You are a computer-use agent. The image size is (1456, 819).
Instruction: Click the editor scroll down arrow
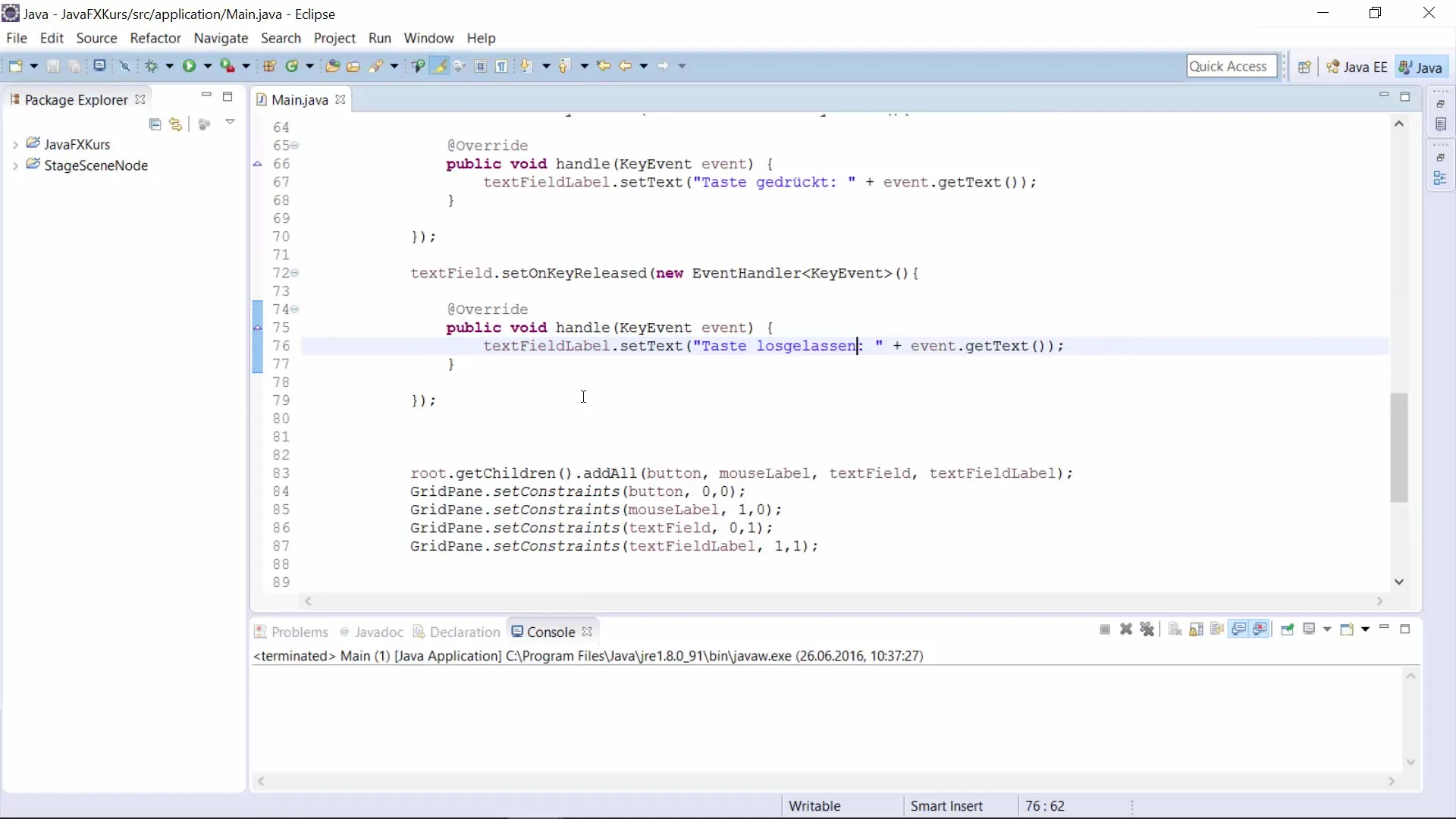1399,582
